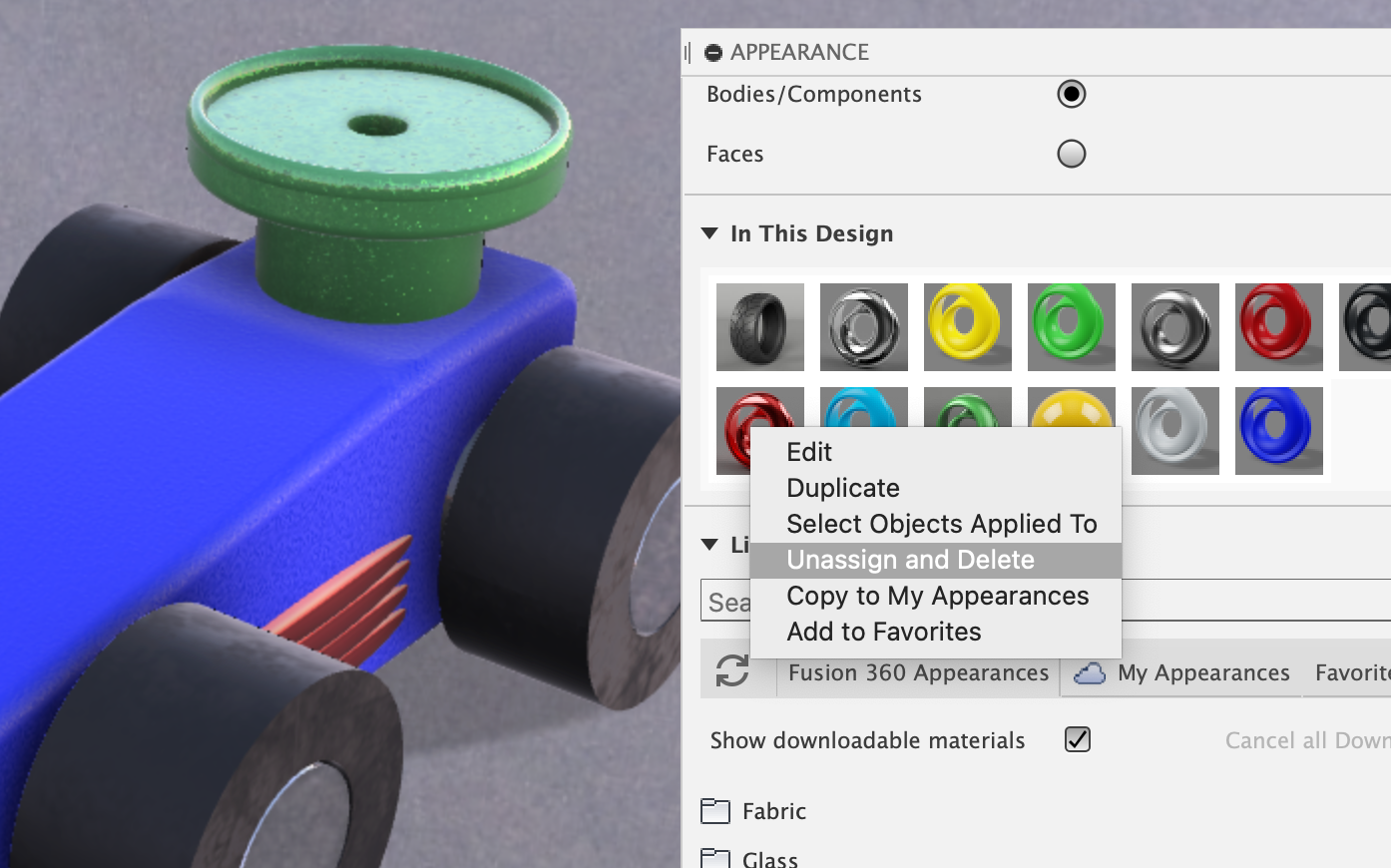Click the red fins on the car side

344,604
